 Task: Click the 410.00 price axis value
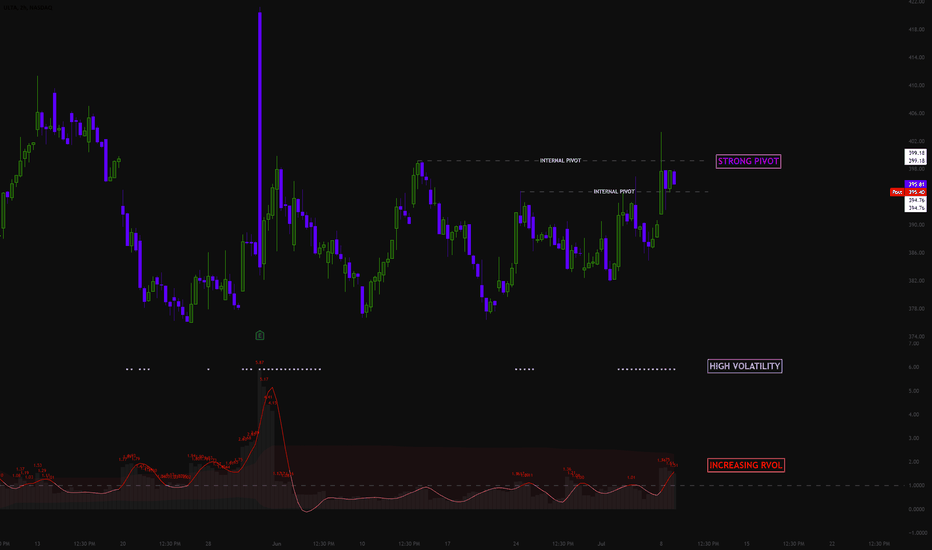coord(917,85)
